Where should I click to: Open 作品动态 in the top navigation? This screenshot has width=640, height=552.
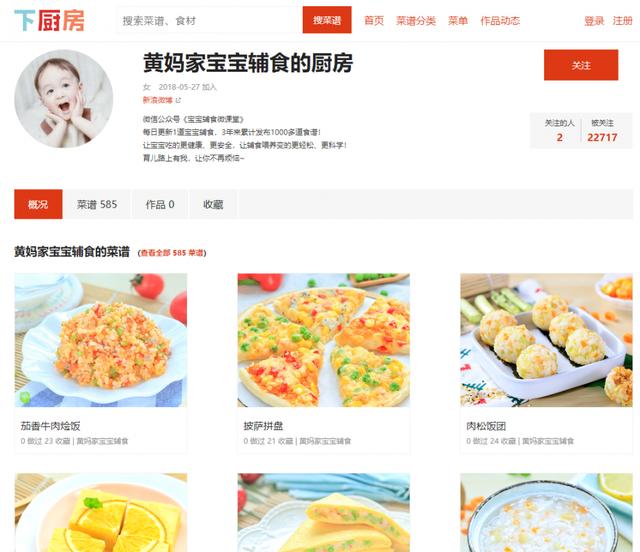[x=500, y=20]
